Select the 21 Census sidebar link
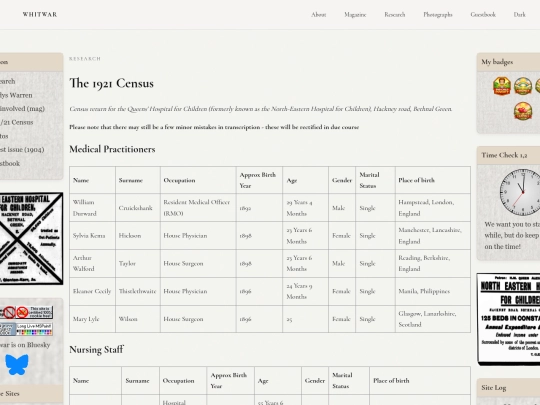540x405 pixels. [x=17, y=122]
